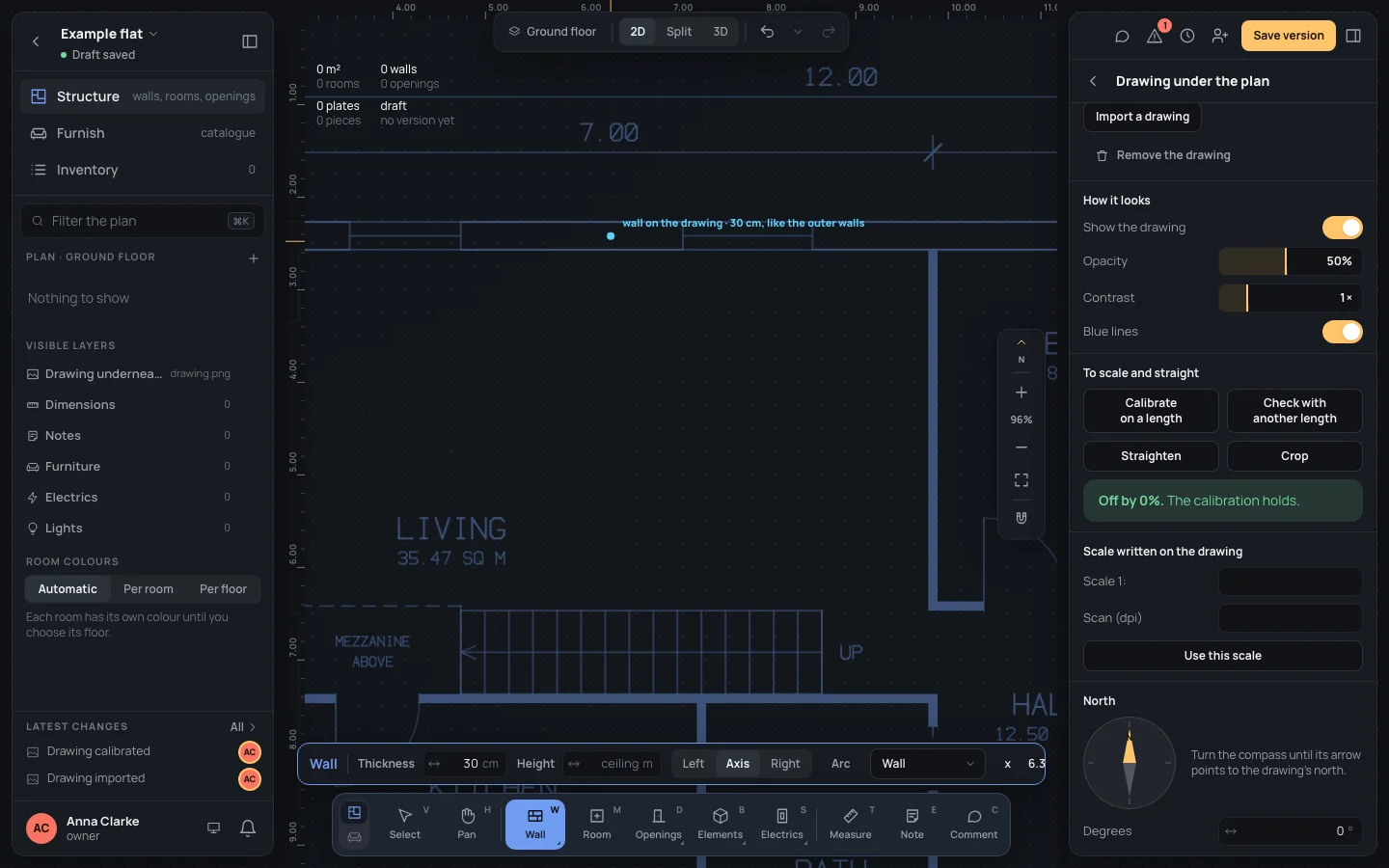Toggle the Dimensions layer
This screenshot has width=1389, height=868.
[143, 405]
